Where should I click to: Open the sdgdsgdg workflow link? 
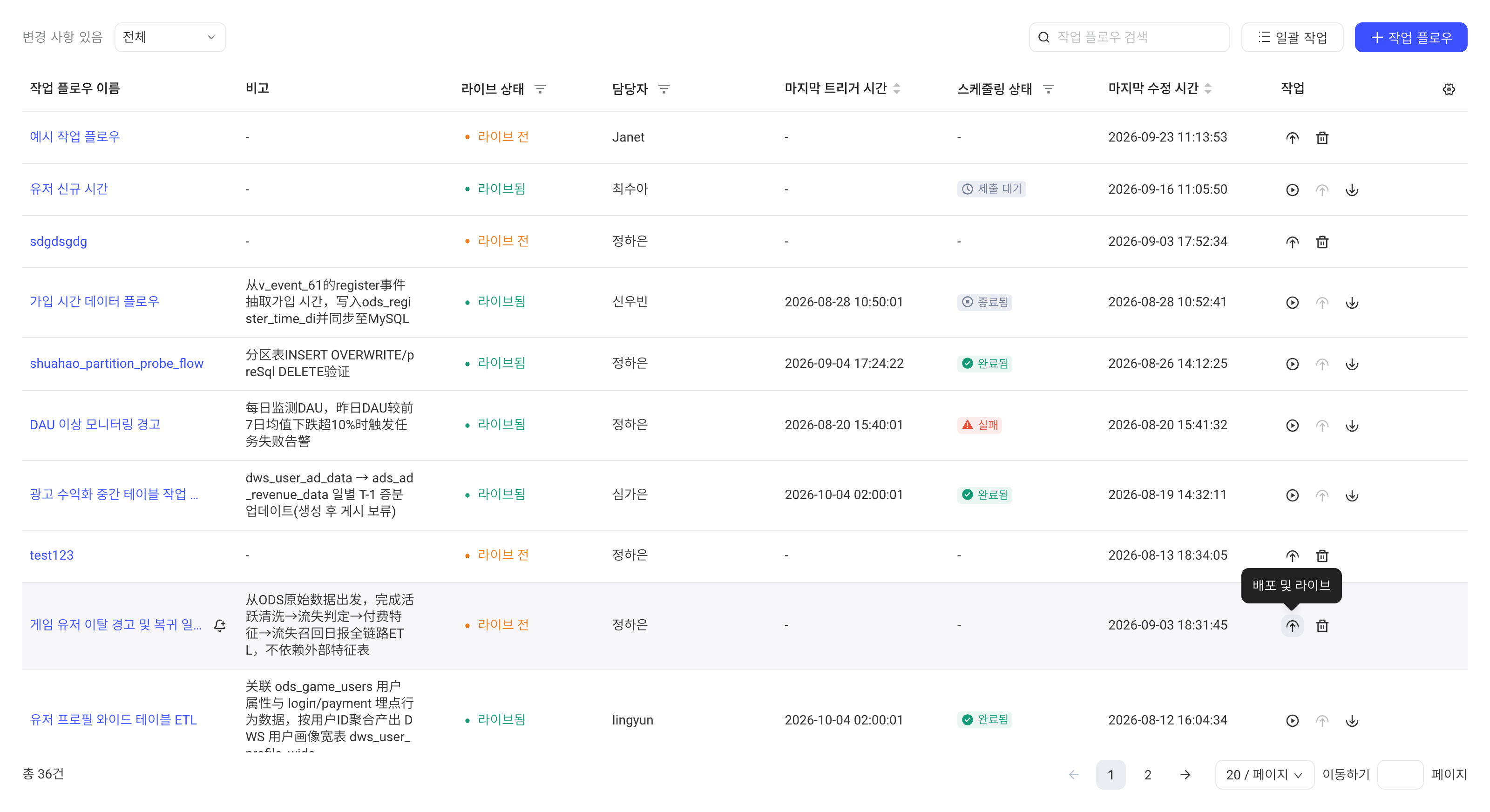(58, 241)
